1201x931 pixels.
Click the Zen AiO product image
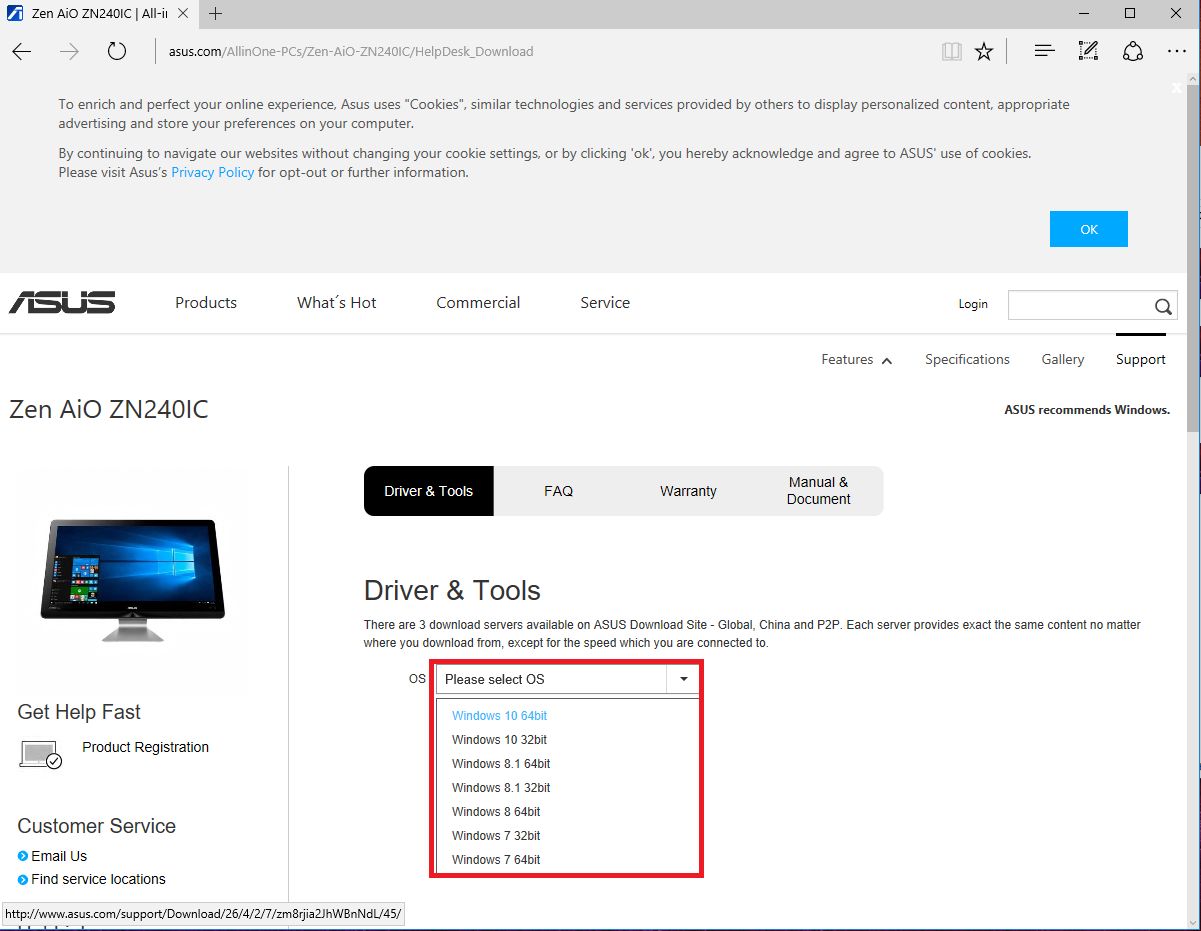pos(133,579)
